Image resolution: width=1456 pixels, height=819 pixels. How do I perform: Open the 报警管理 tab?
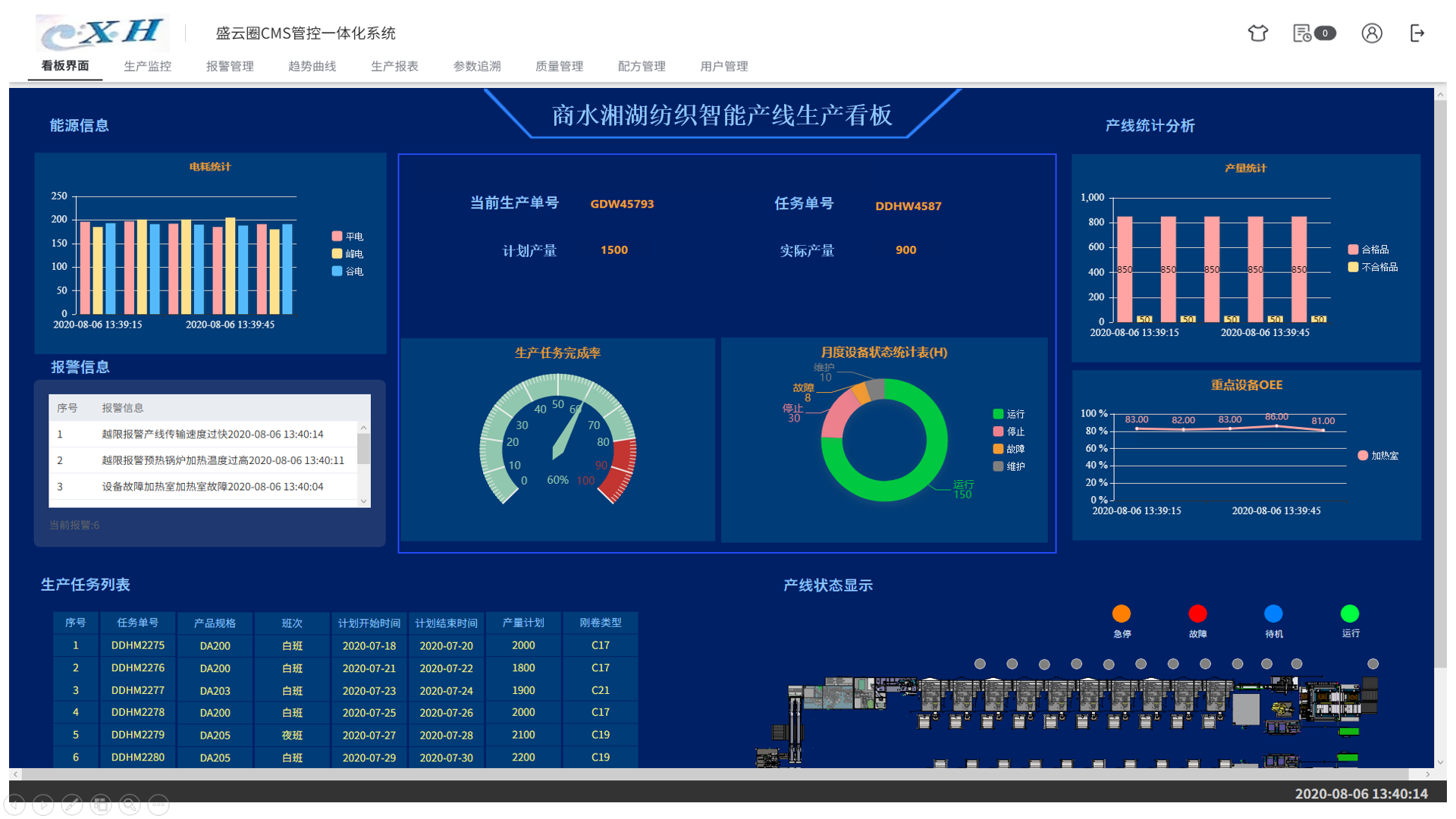230,66
